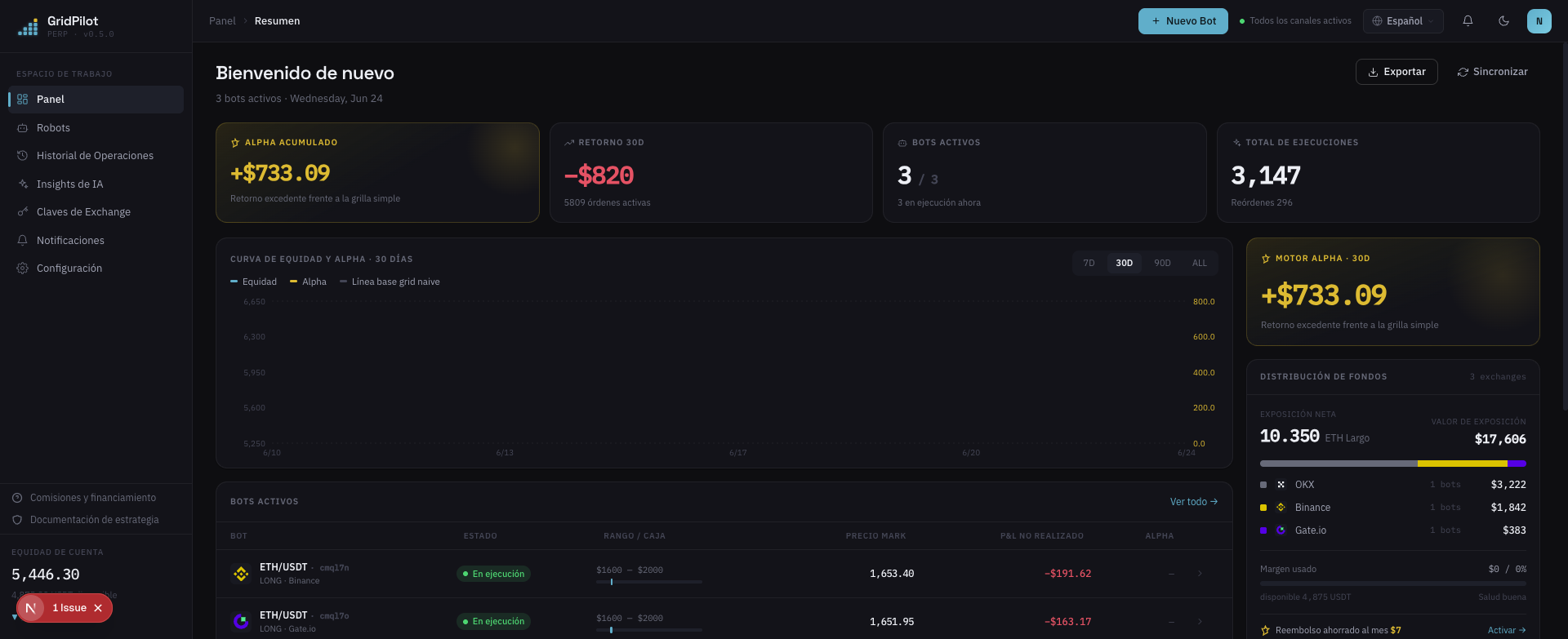
Task: Select the ALL chart range
Action: (1199, 263)
